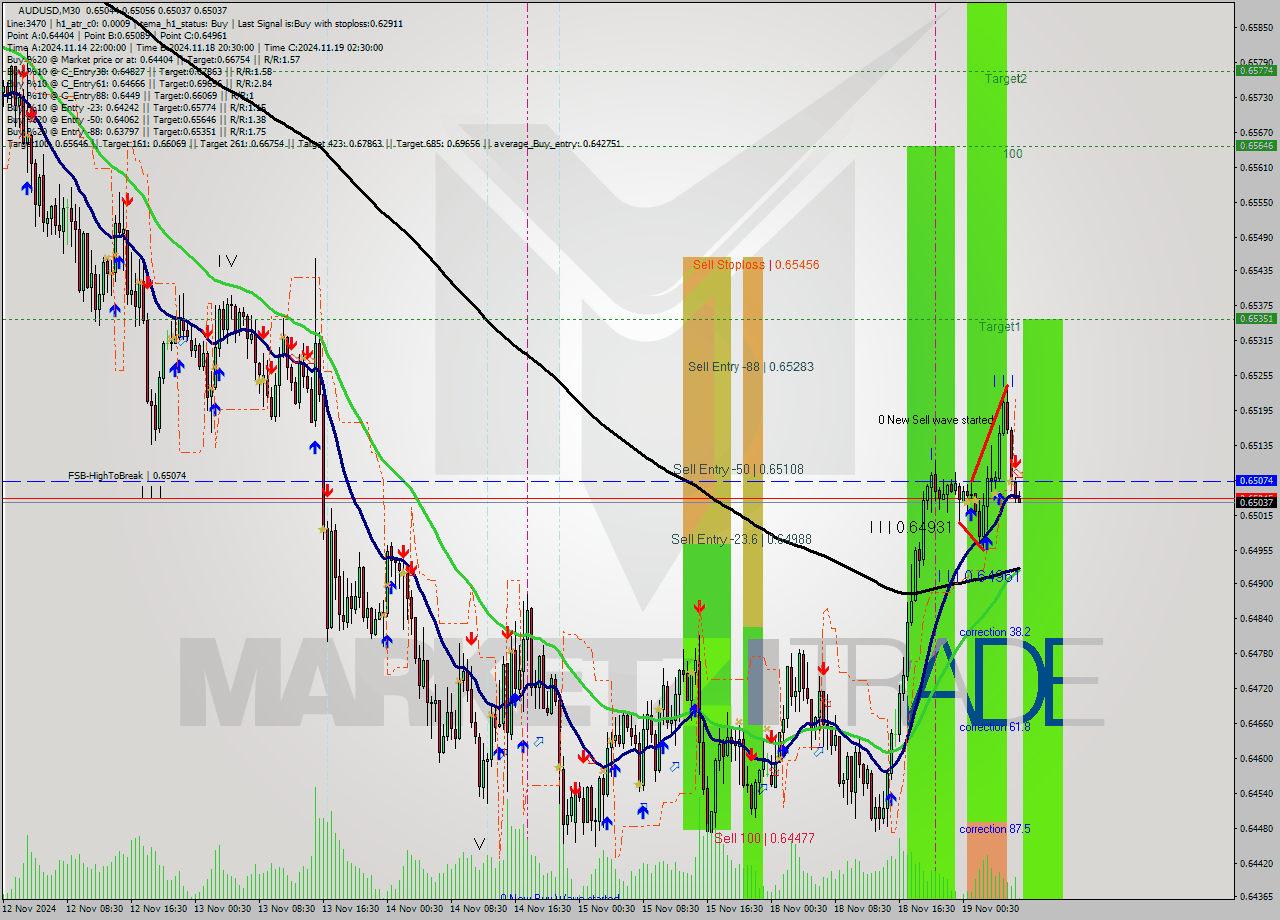Select the green 0.65646 price tag
The width and height of the screenshot is (1280, 920).
[x=1256, y=145]
